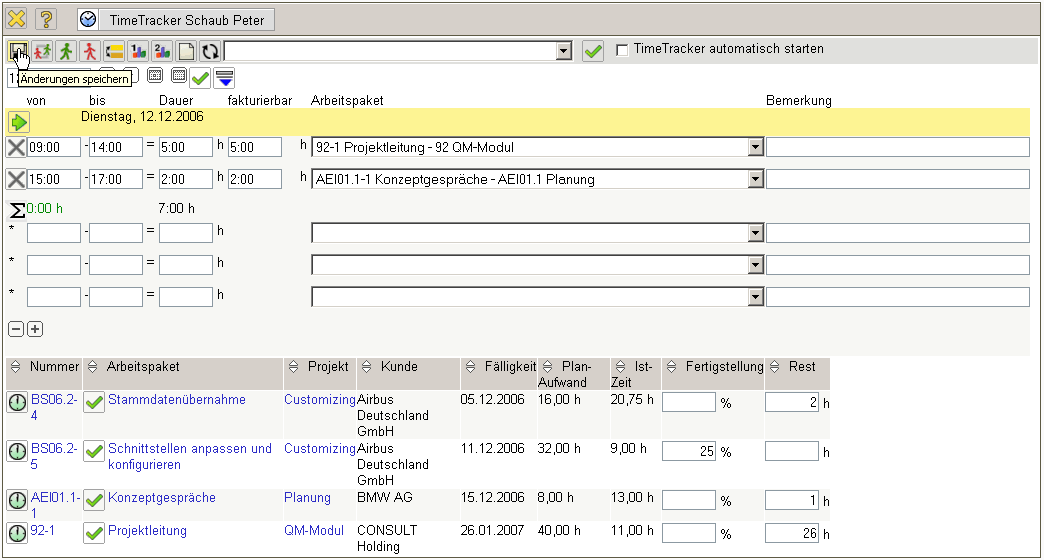Click the red walking person icon
This screenshot has height=560, width=1044.
90,51
